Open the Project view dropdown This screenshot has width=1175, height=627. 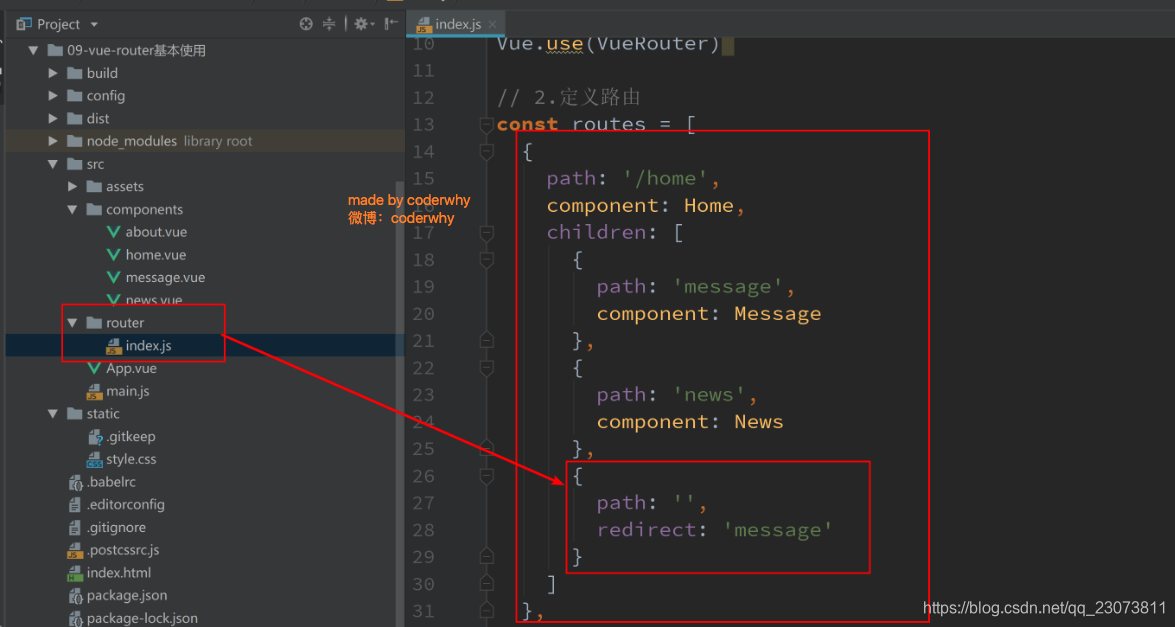tap(94, 25)
